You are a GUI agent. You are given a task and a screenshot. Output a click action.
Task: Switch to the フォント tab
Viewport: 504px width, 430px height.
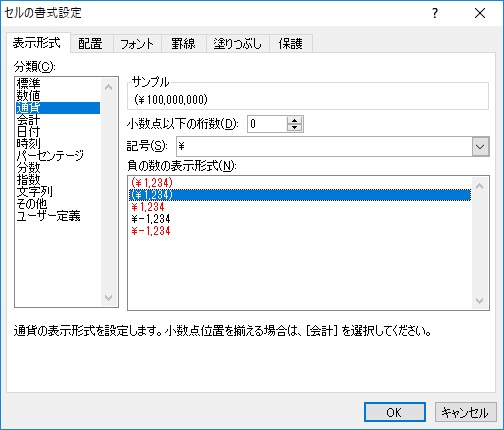(137, 44)
